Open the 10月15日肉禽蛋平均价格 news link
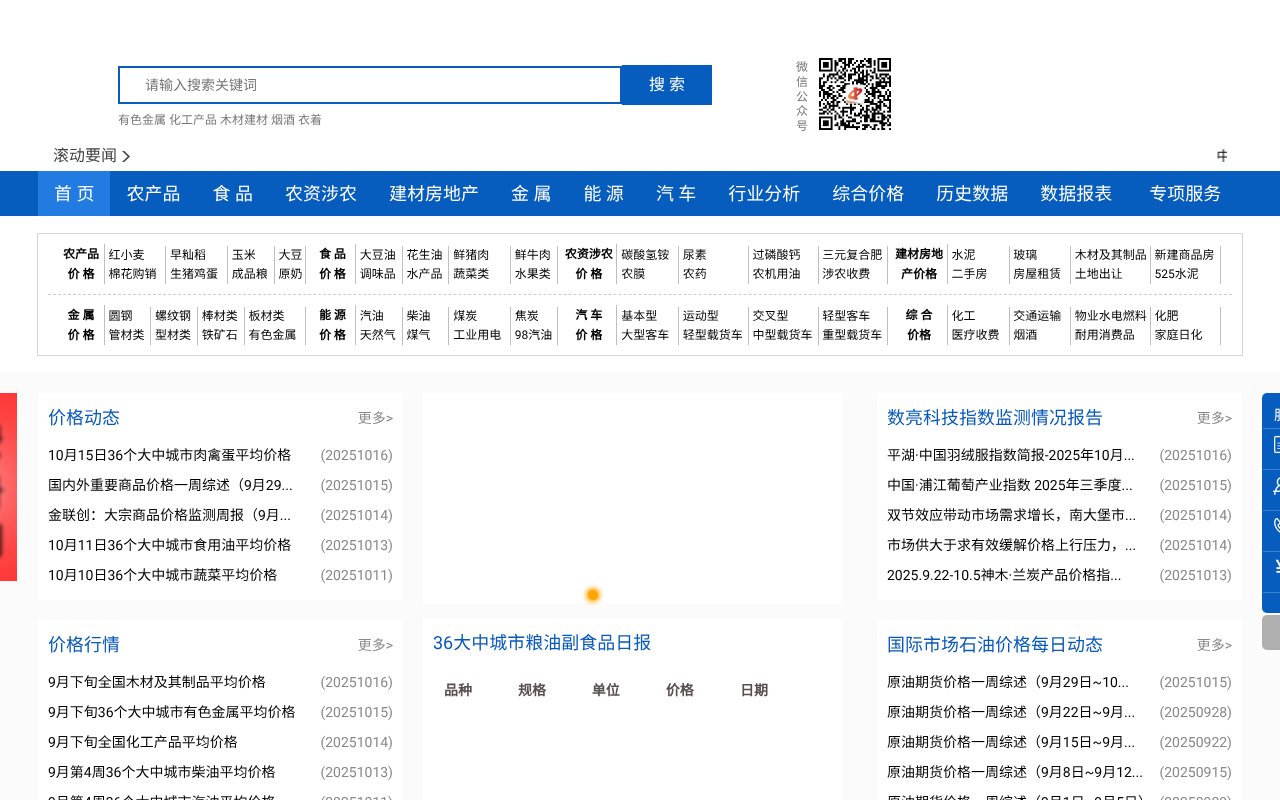This screenshot has height=800, width=1280. 169,455
